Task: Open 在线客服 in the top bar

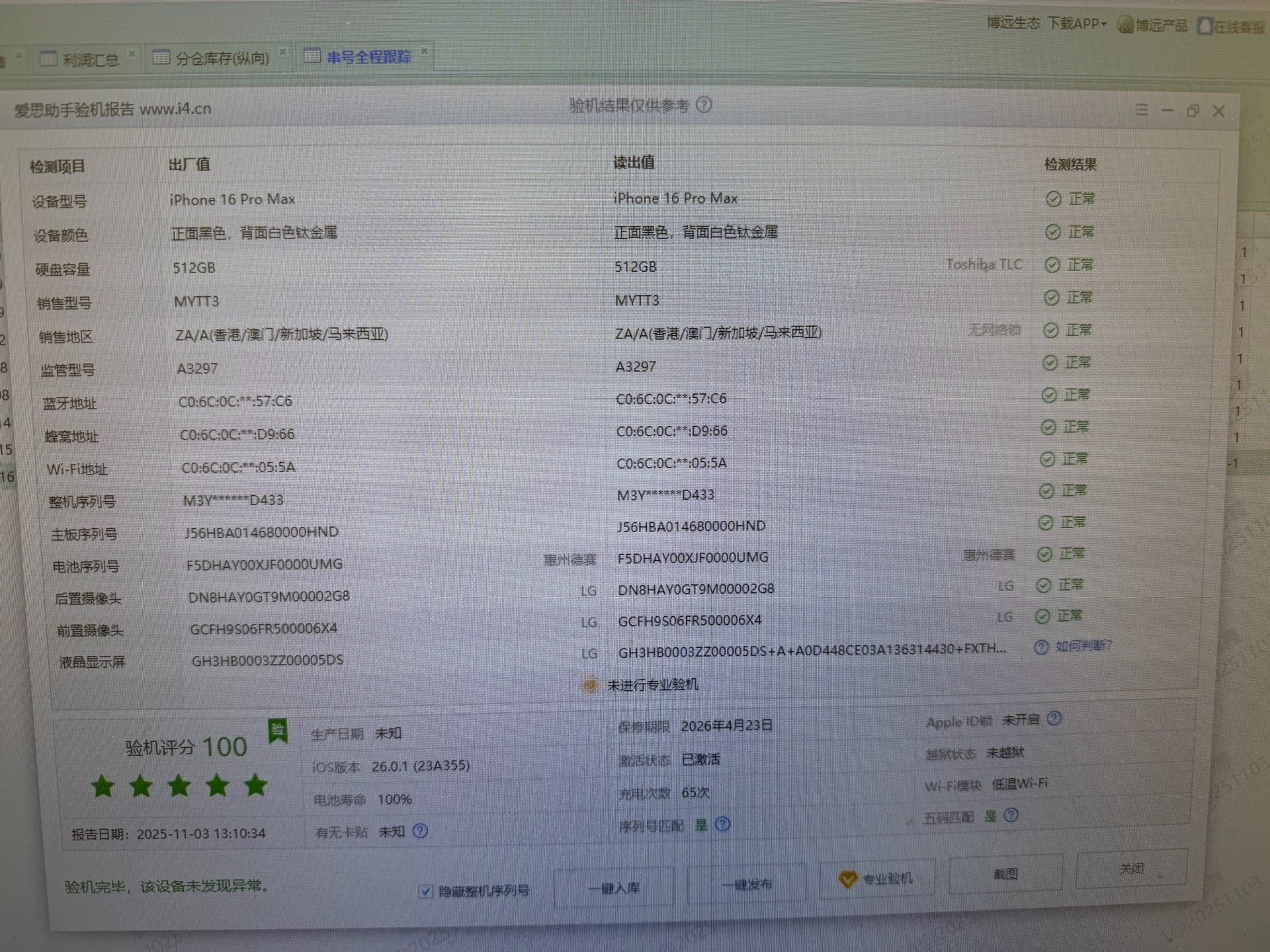Action: click(x=1232, y=26)
